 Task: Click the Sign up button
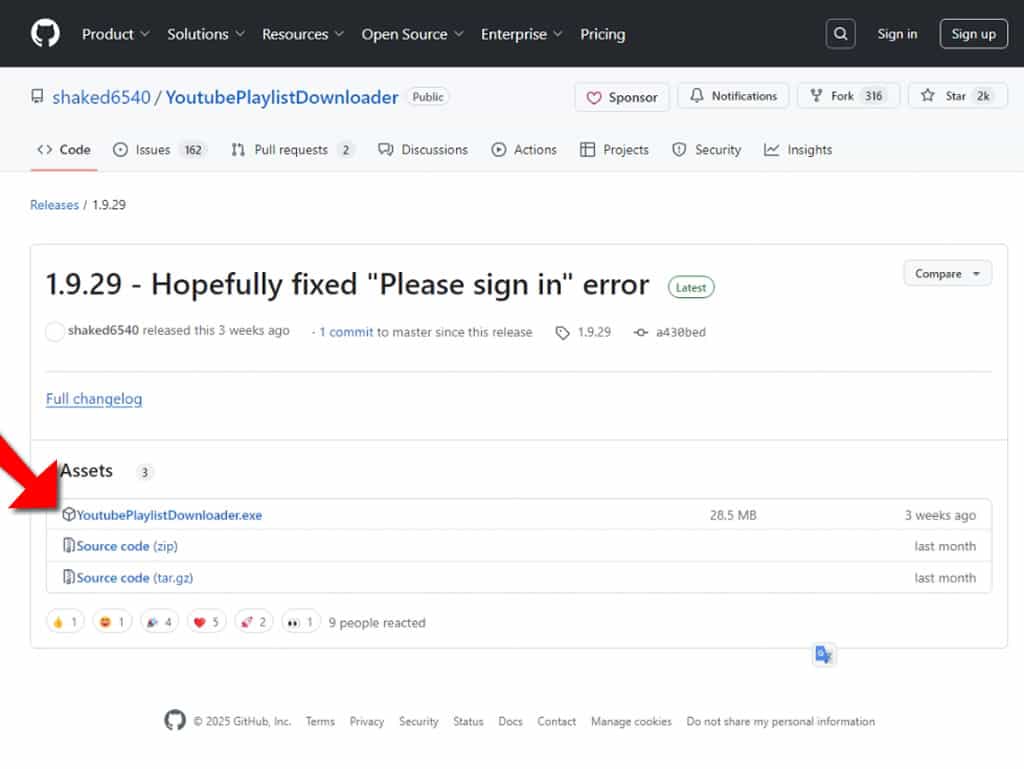coord(973,34)
